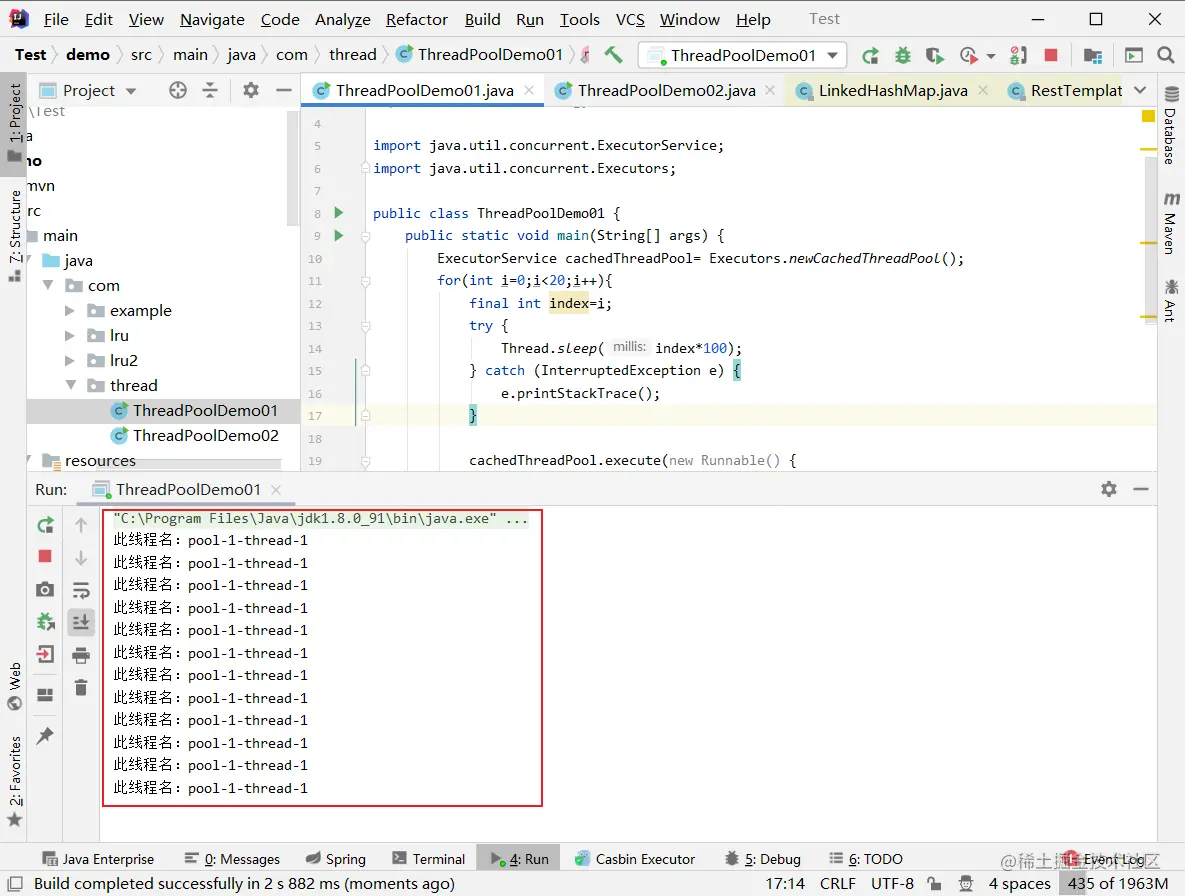Run ThreadPoolDemo01 using the toolbar rerun icon
Screen dimensions: 1185x896
click(871, 55)
